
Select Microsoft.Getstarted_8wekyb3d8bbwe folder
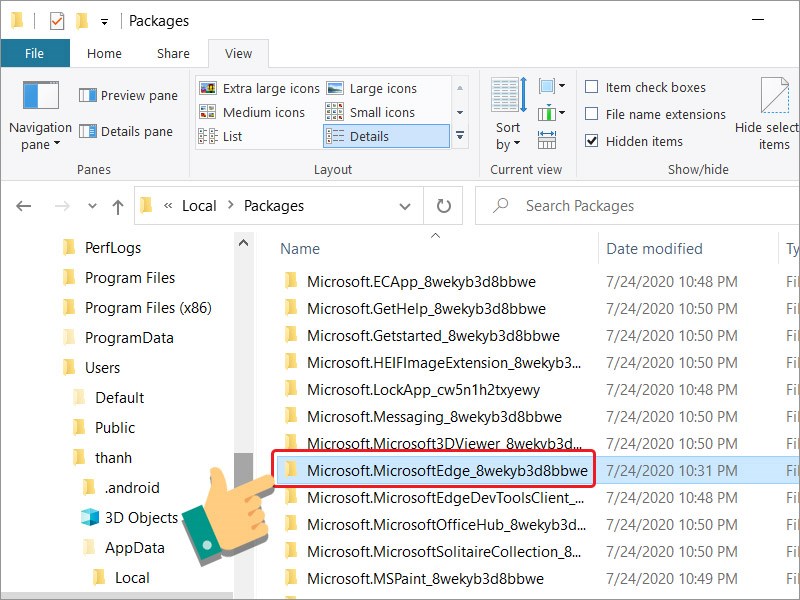click(433, 336)
